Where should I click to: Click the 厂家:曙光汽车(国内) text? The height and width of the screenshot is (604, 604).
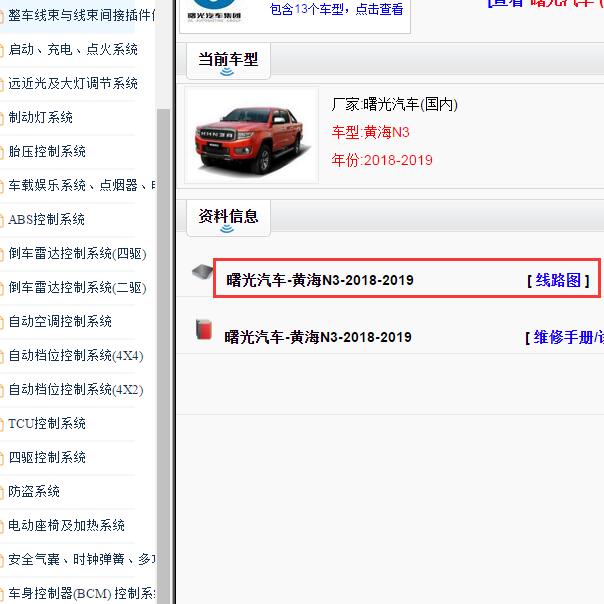coord(394,104)
